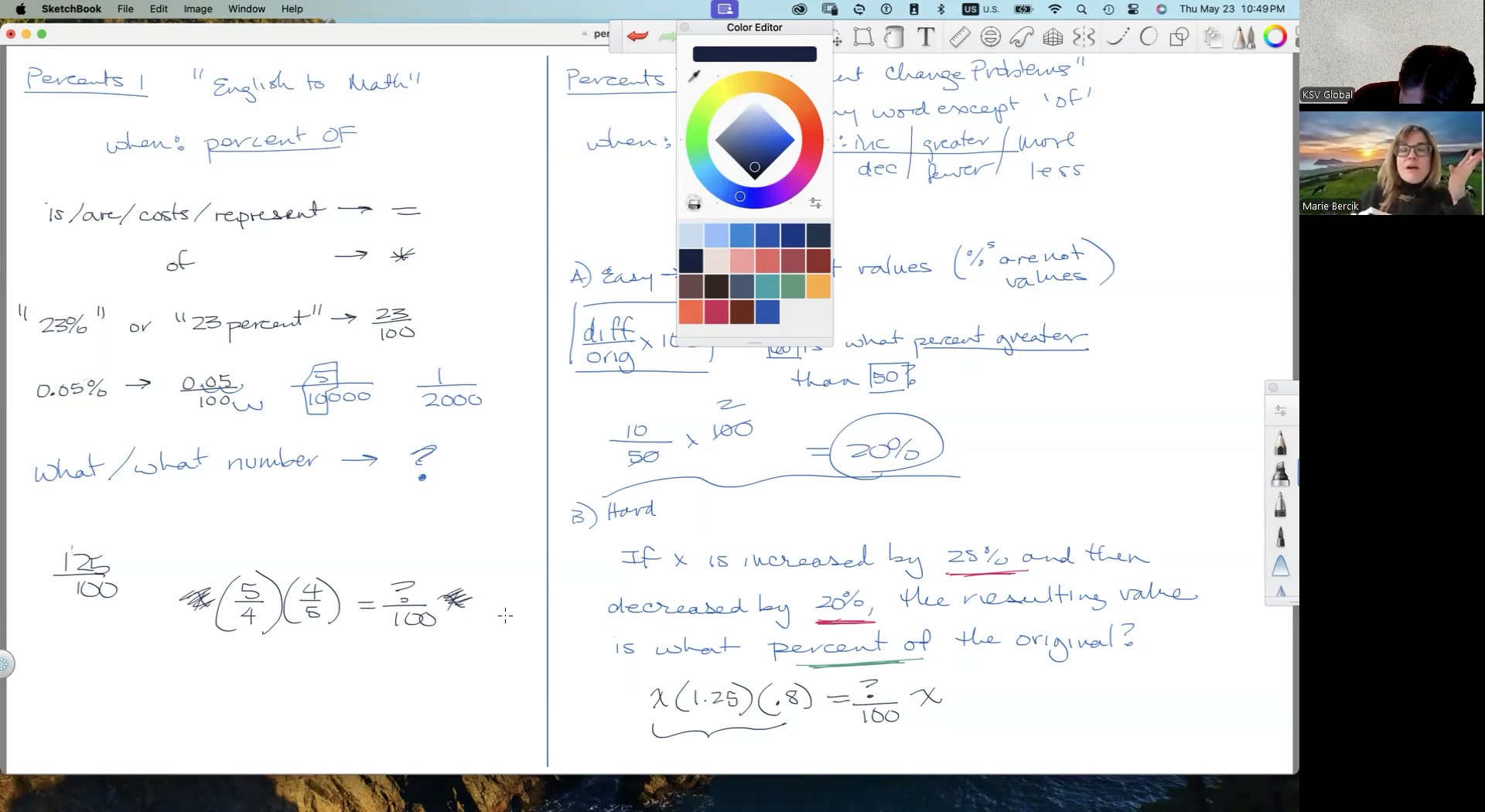Enable the Ruler guide

point(959,36)
